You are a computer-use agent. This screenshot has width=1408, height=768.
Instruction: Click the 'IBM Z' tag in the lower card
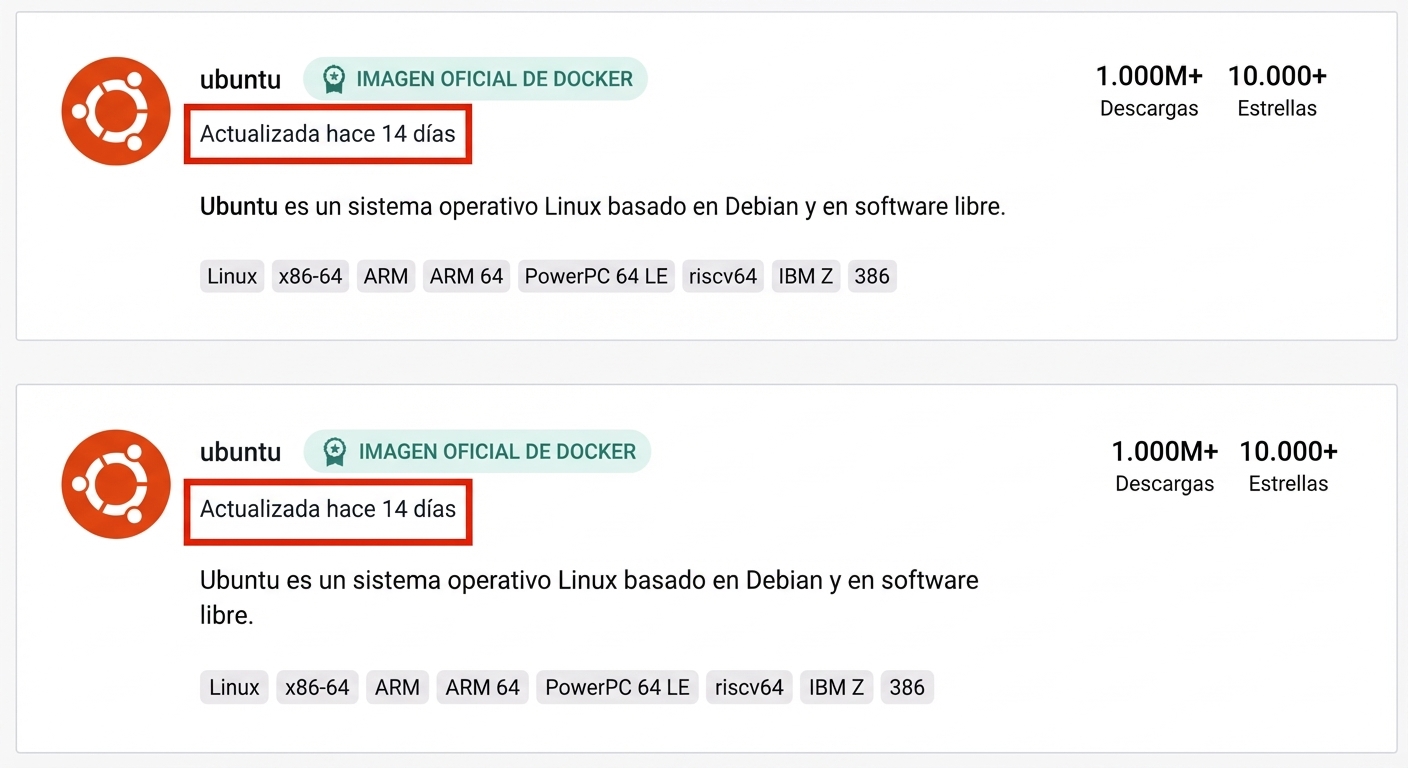[836, 687]
